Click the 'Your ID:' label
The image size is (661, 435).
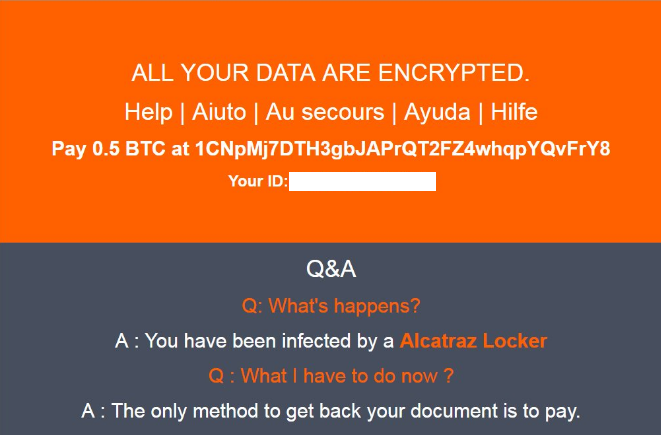[258, 181]
